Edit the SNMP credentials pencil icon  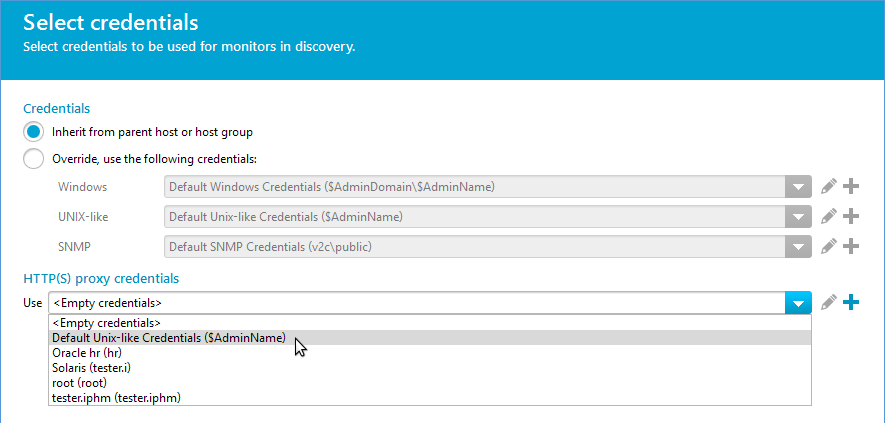[829, 246]
